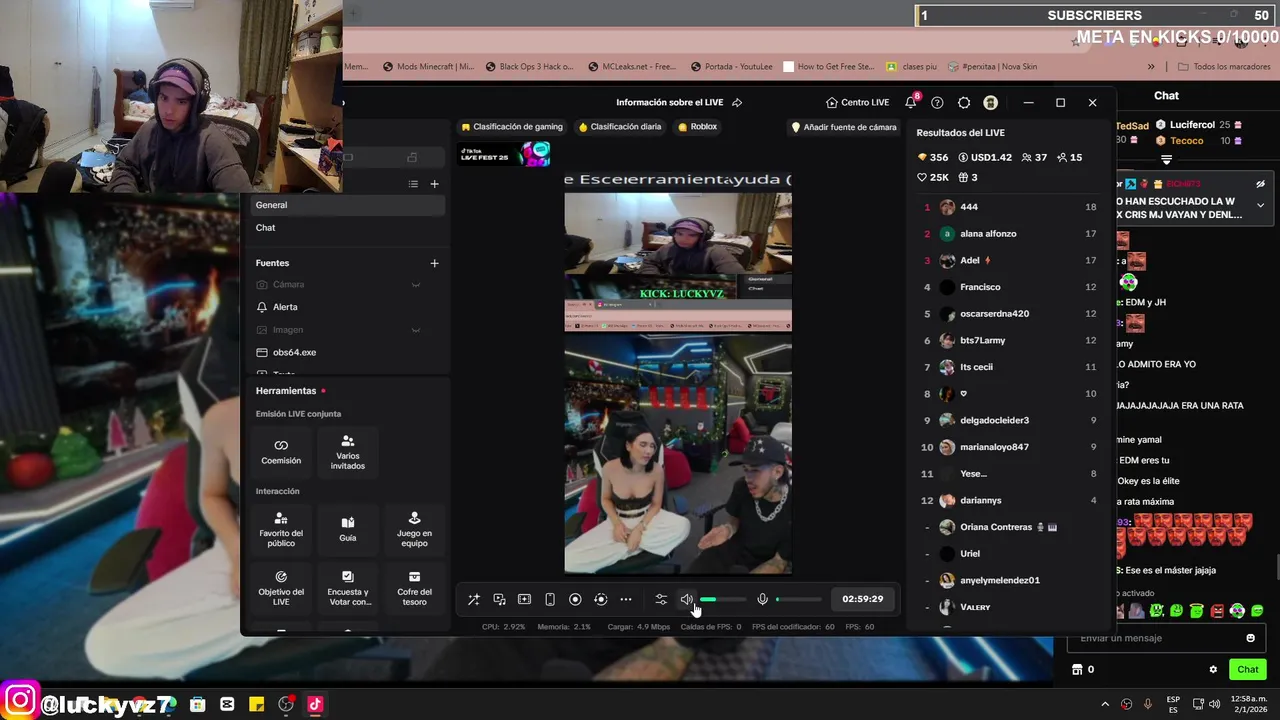This screenshot has height=720, width=1280.
Task: Open the scene list view icon
Action: pos(413,184)
